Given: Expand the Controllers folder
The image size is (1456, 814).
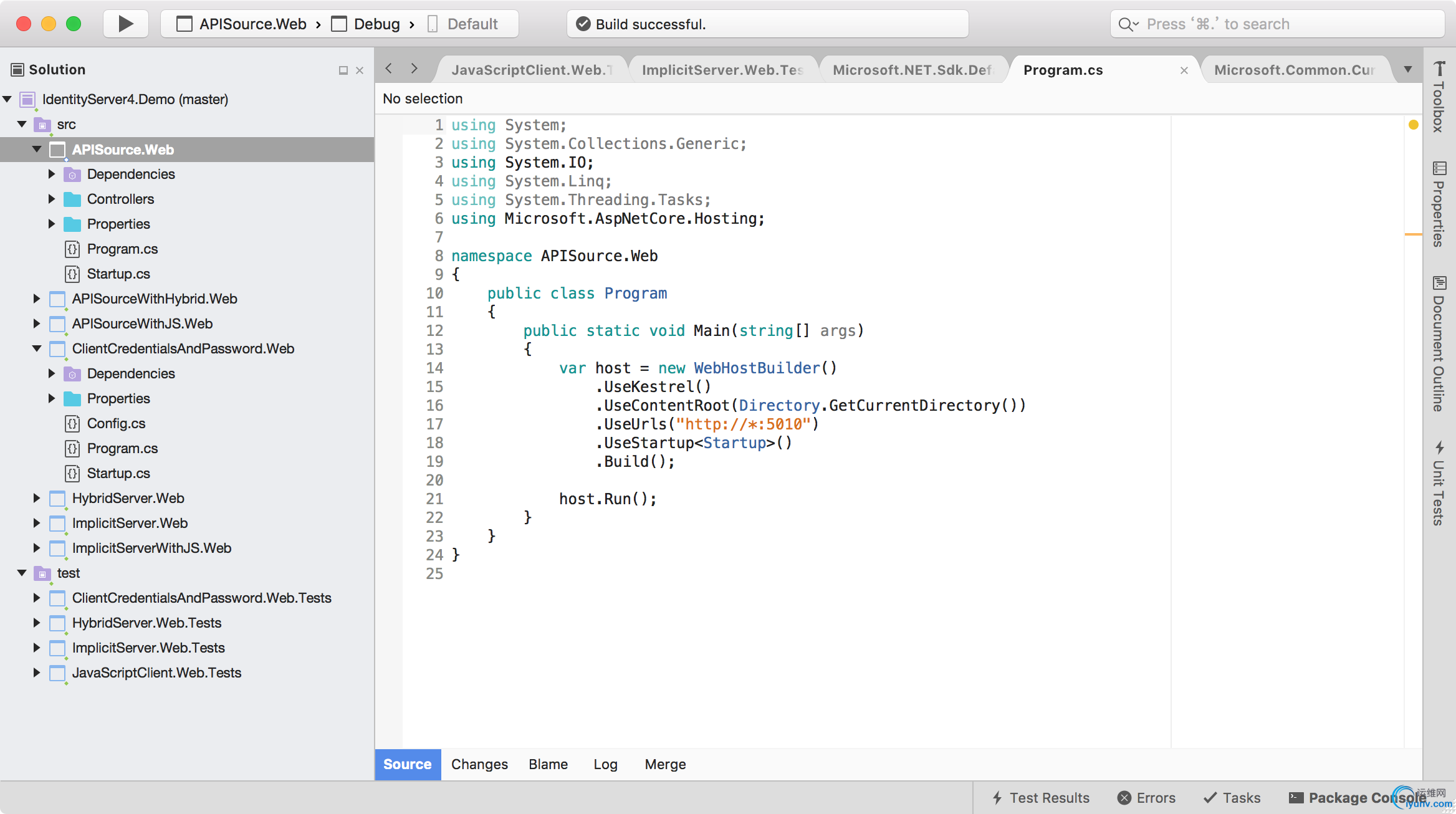Looking at the screenshot, I should (52, 199).
